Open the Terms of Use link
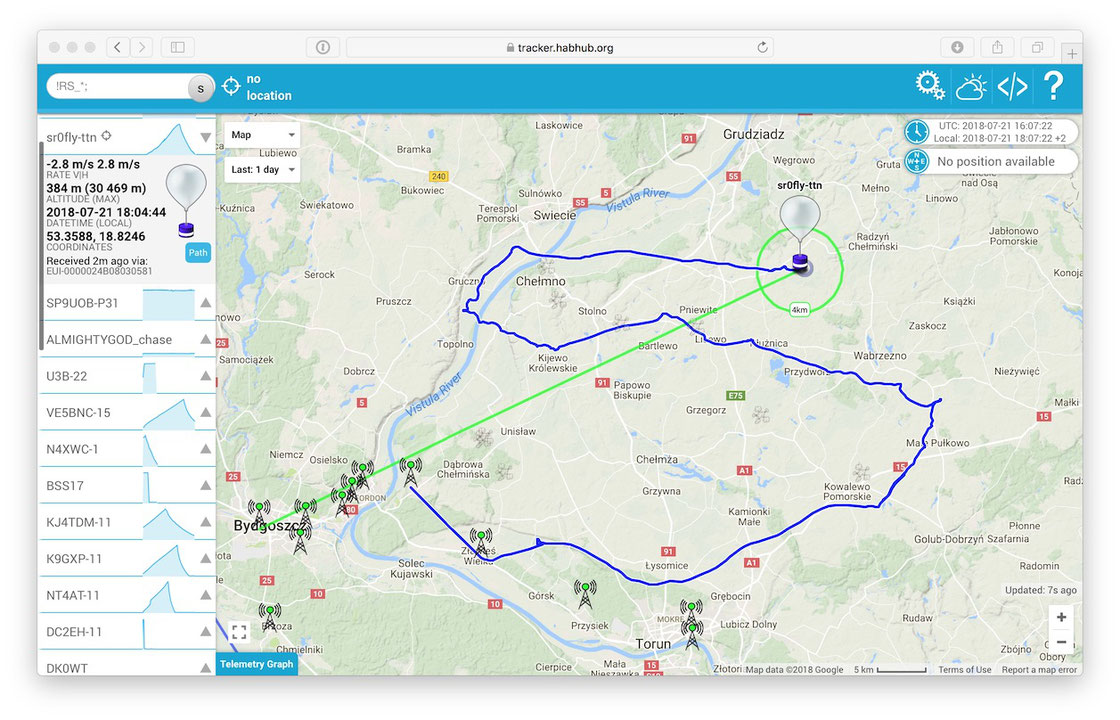This screenshot has height=720, width=1120. pyautogui.click(x=964, y=670)
